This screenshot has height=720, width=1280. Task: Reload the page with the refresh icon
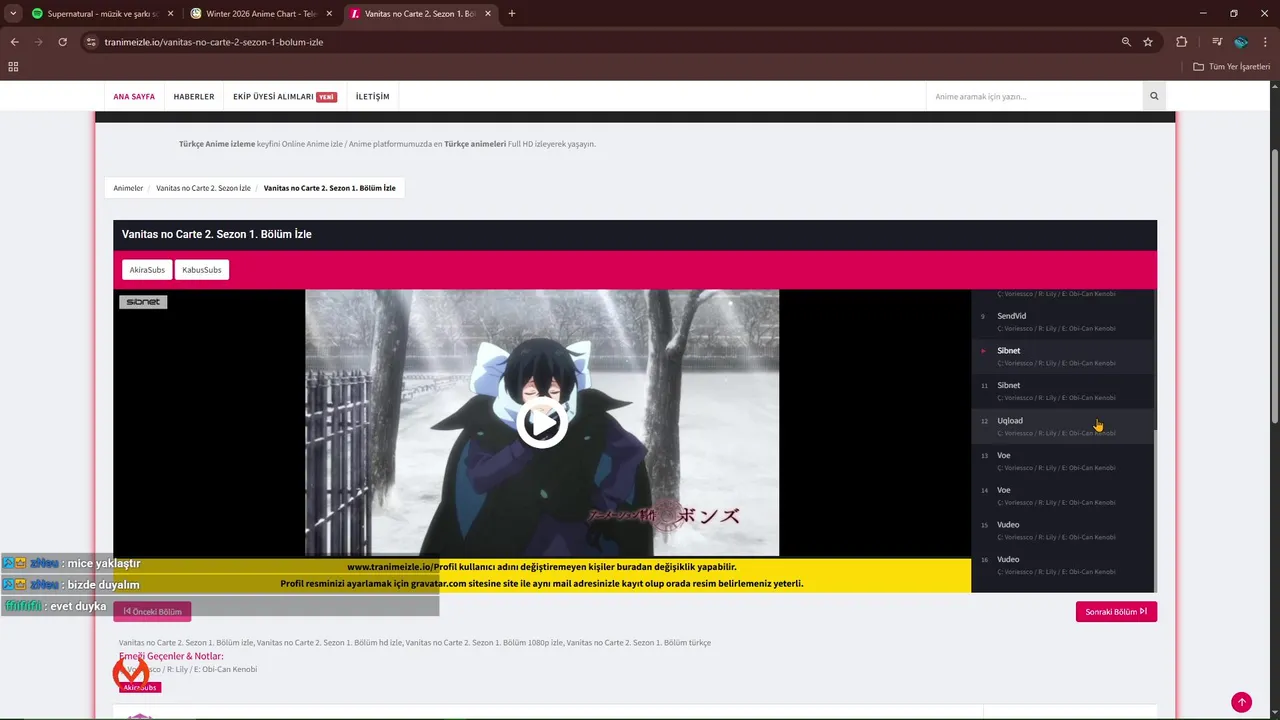pyautogui.click(x=62, y=42)
